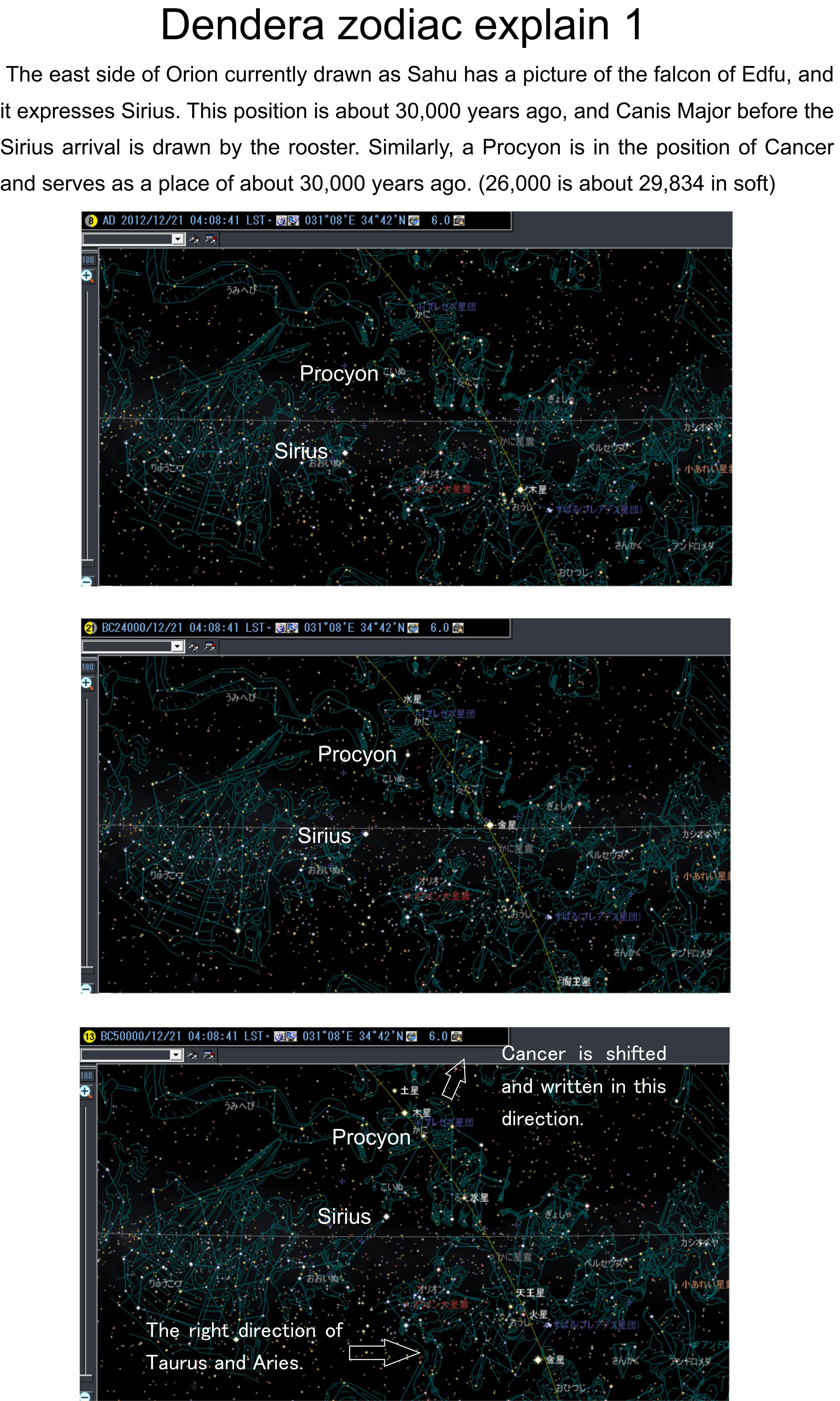Zoom in with magnifier plus in AD 2012 panel

87,276
